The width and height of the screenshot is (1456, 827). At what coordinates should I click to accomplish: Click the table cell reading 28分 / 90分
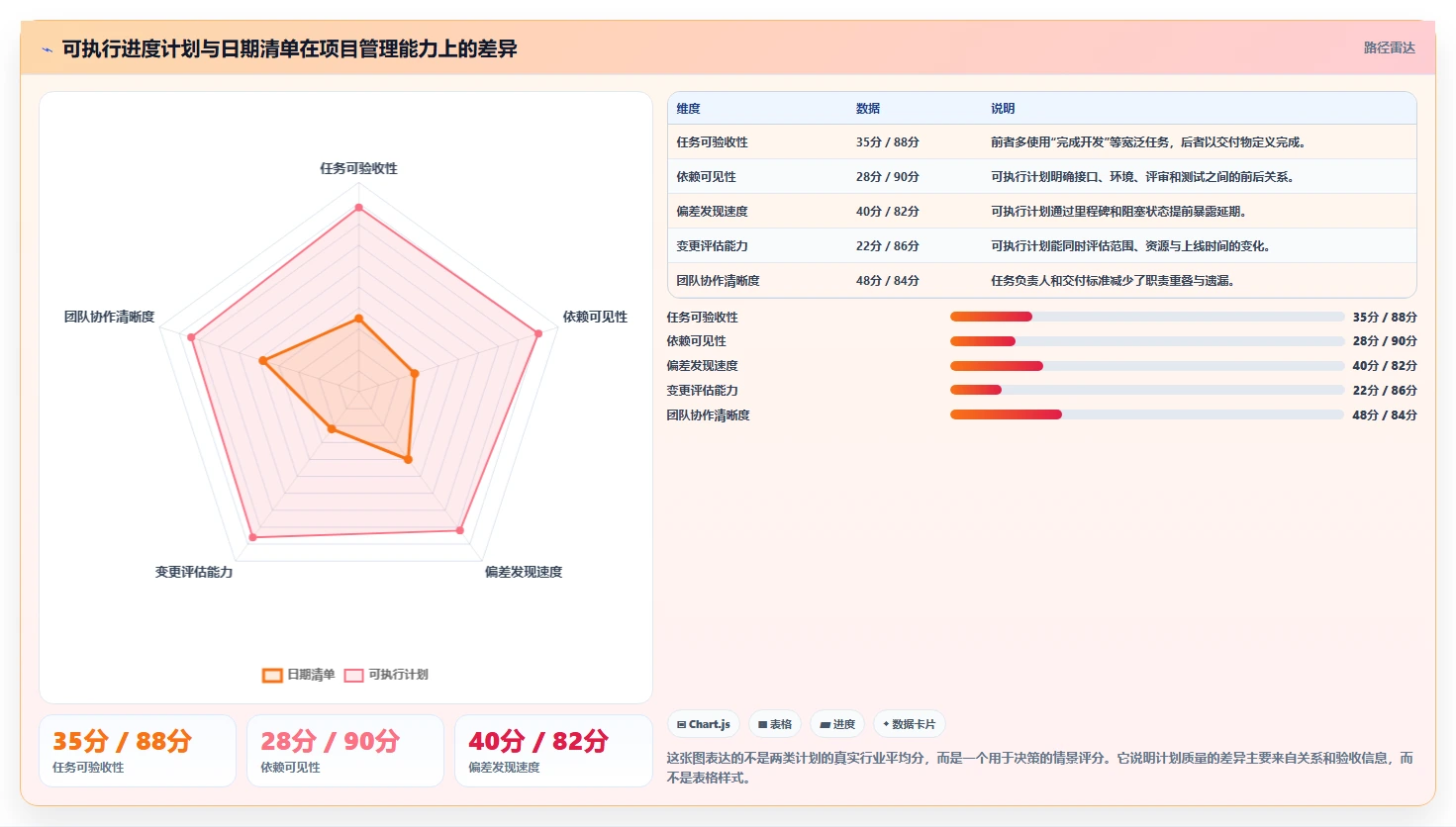[888, 177]
